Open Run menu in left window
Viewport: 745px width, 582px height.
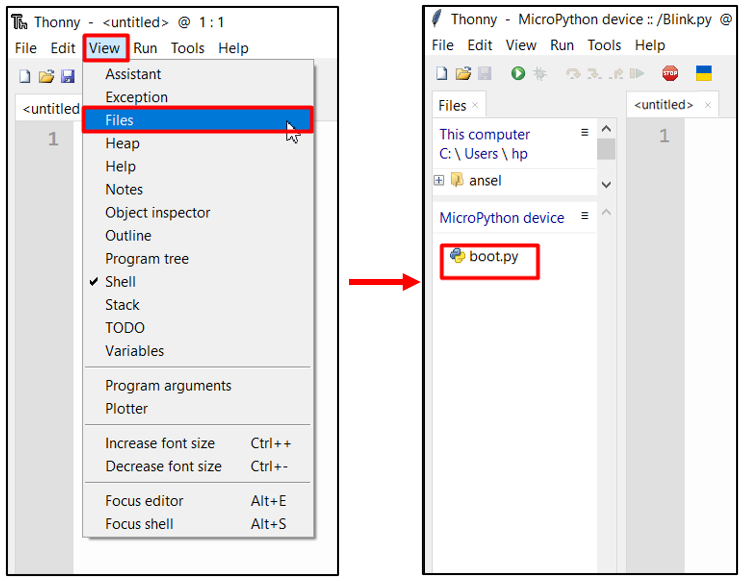pos(145,48)
